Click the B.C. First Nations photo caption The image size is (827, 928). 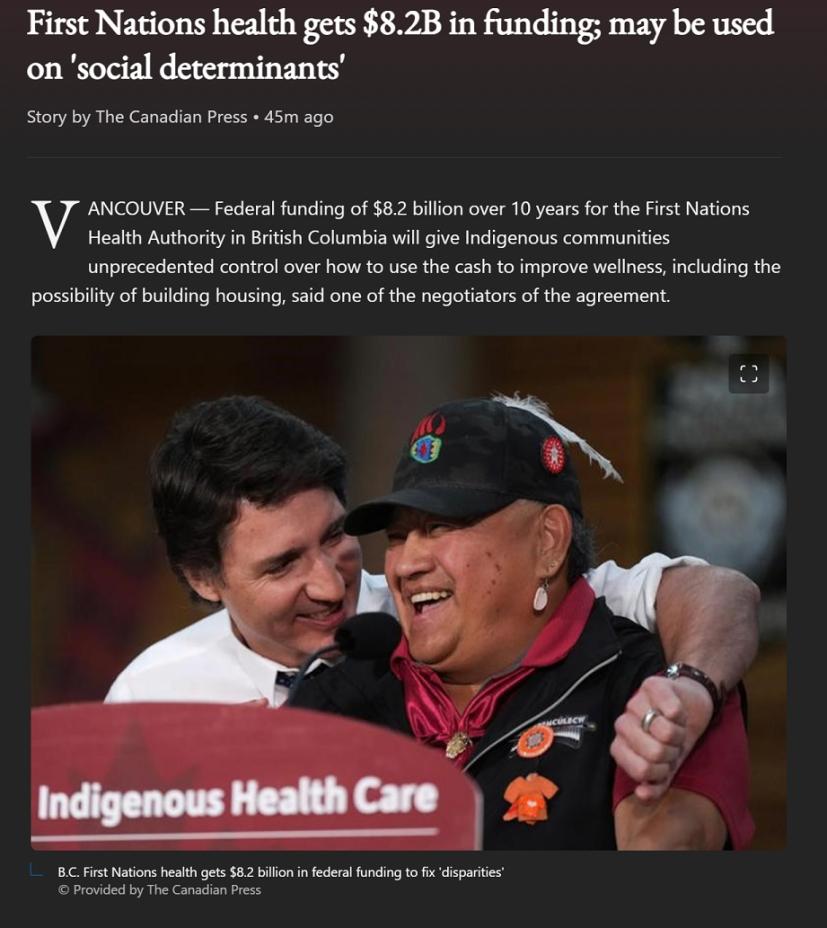(x=281, y=872)
